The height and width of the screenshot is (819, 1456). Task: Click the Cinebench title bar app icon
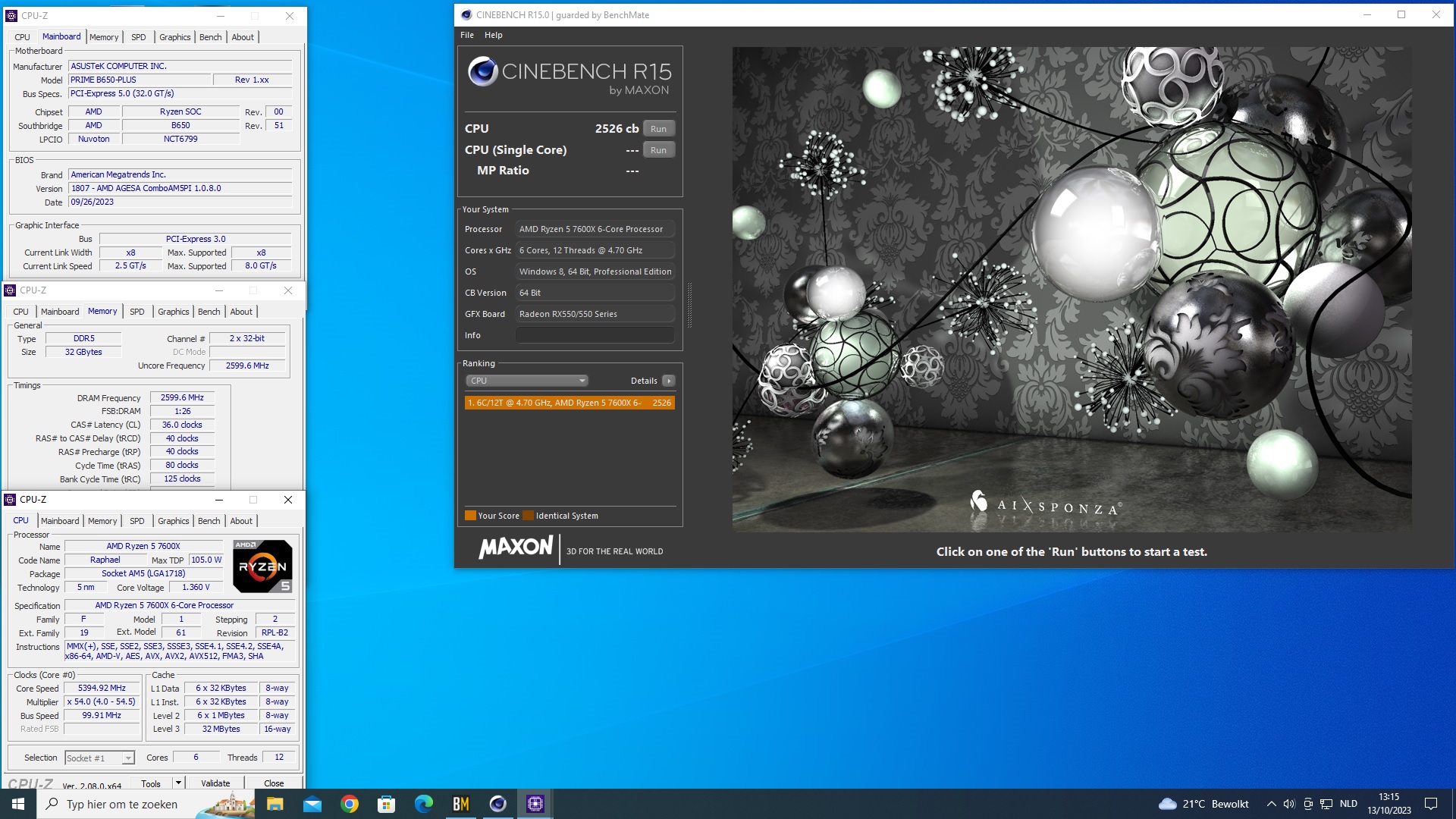[x=466, y=14]
